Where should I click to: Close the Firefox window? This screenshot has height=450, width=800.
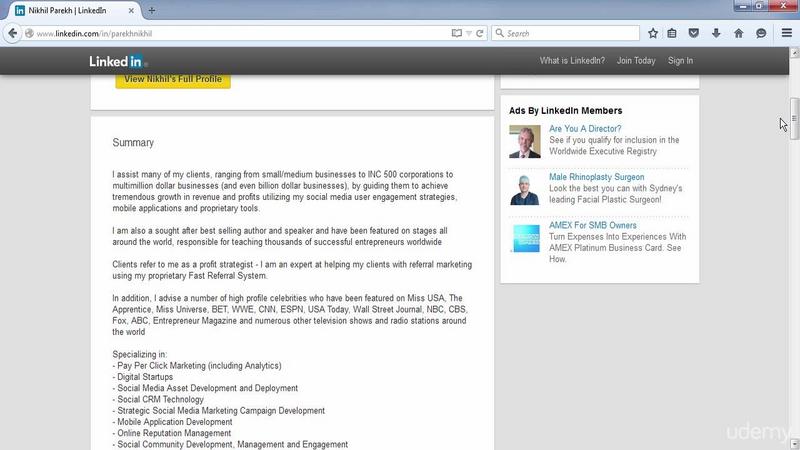pos(783,6)
